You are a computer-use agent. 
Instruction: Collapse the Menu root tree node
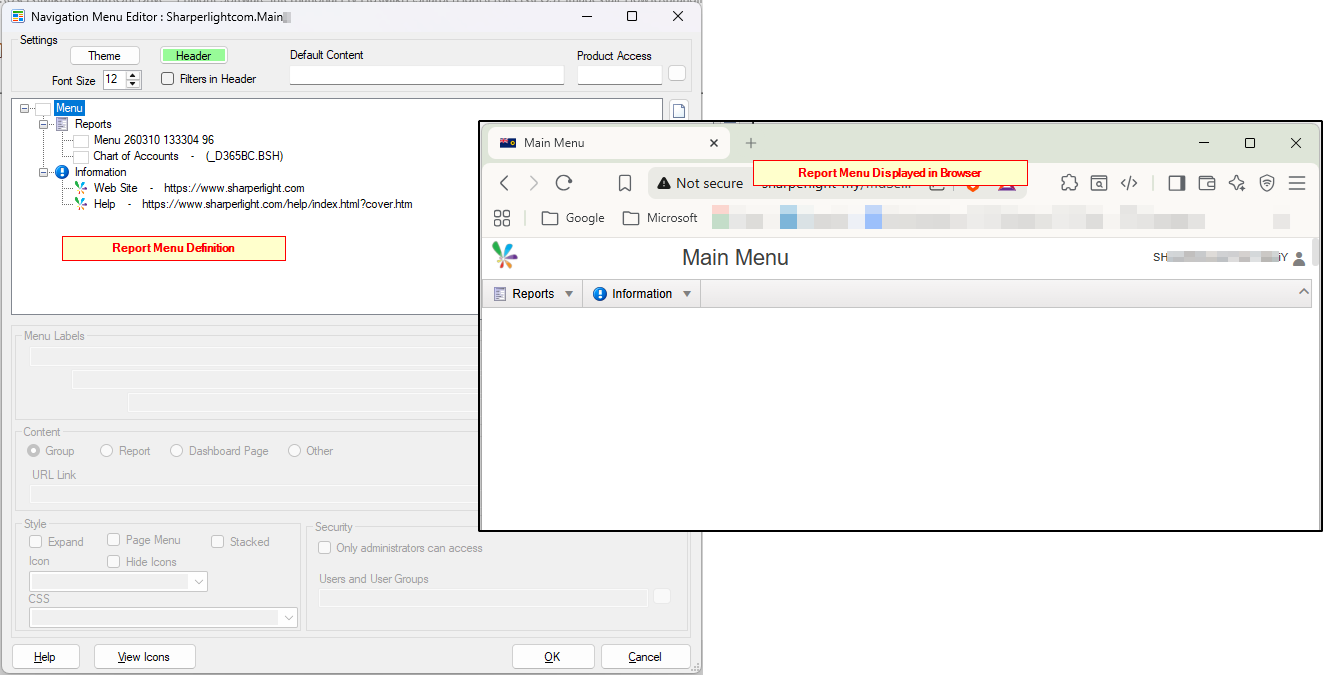25,108
